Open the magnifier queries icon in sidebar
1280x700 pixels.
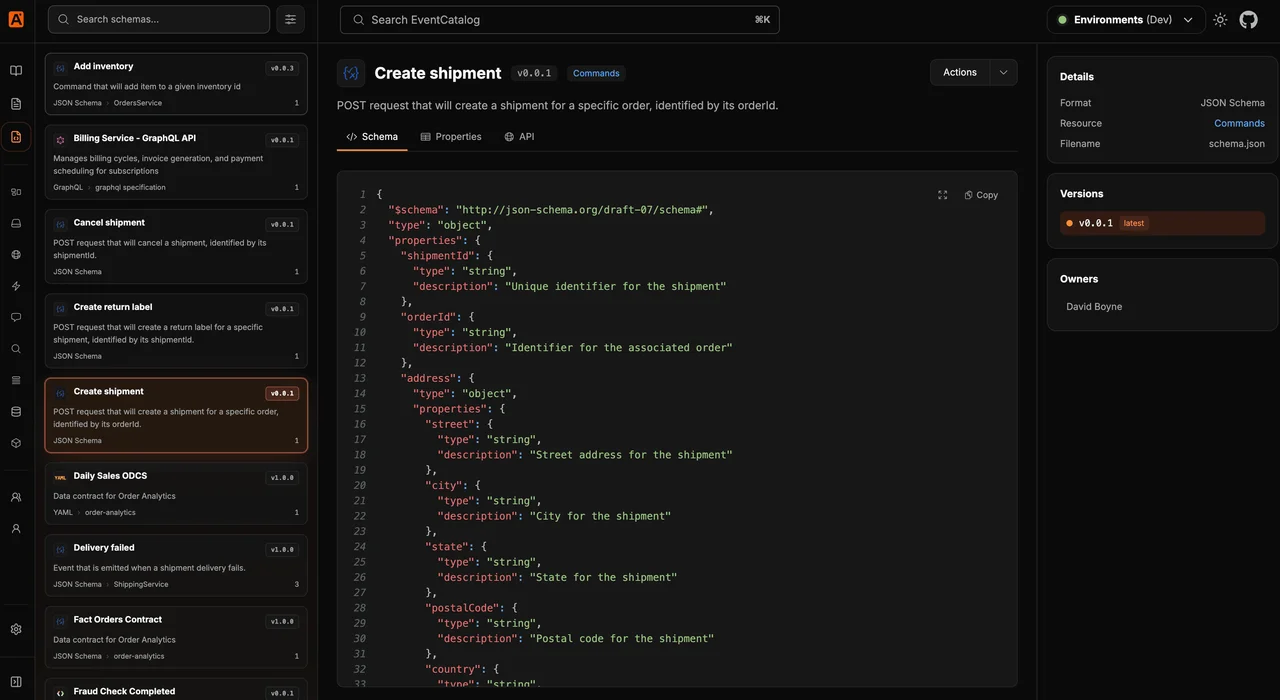point(16,349)
